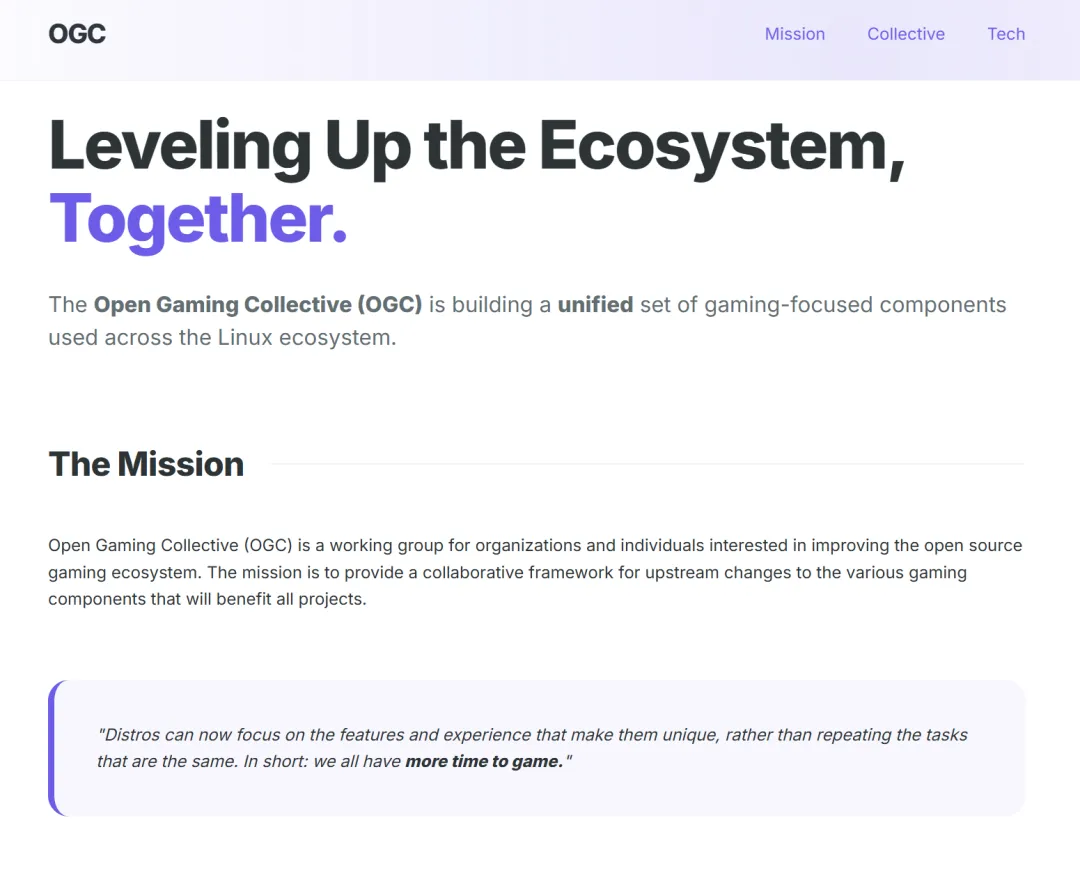The width and height of the screenshot is (1080, 882).
Task: Click bold 'Open Gaming Collective (OGC)' intro text
Action: 258,305
